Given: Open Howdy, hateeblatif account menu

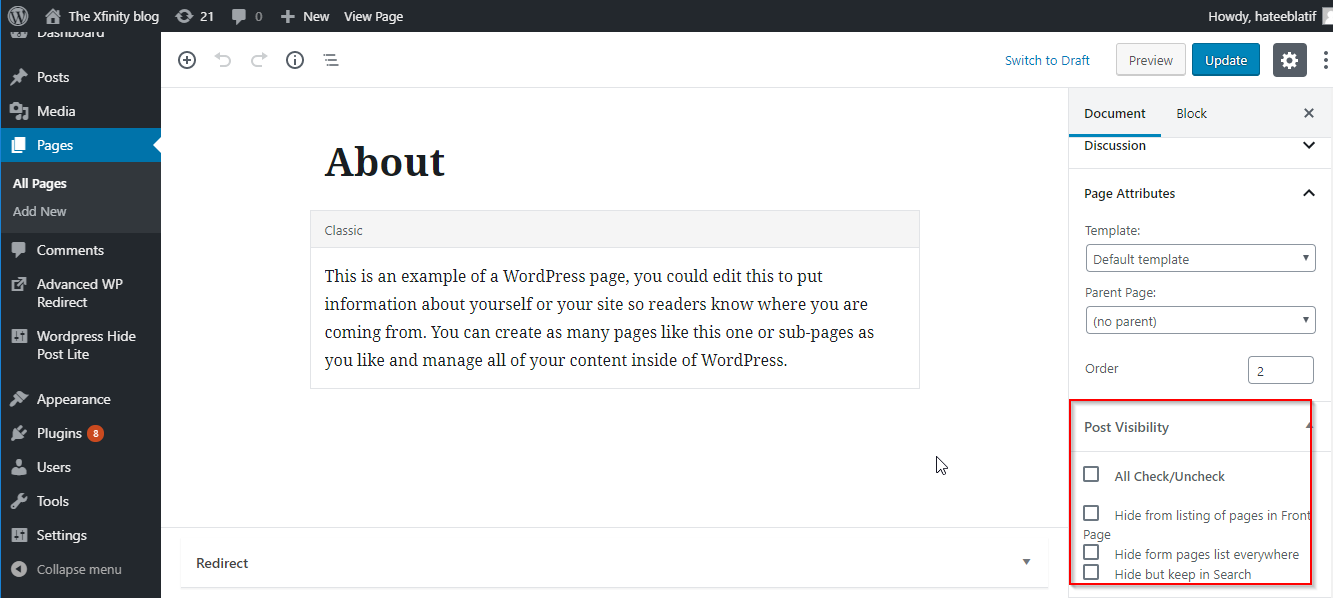Looking at the screenshot, I should coord(1270,16).
